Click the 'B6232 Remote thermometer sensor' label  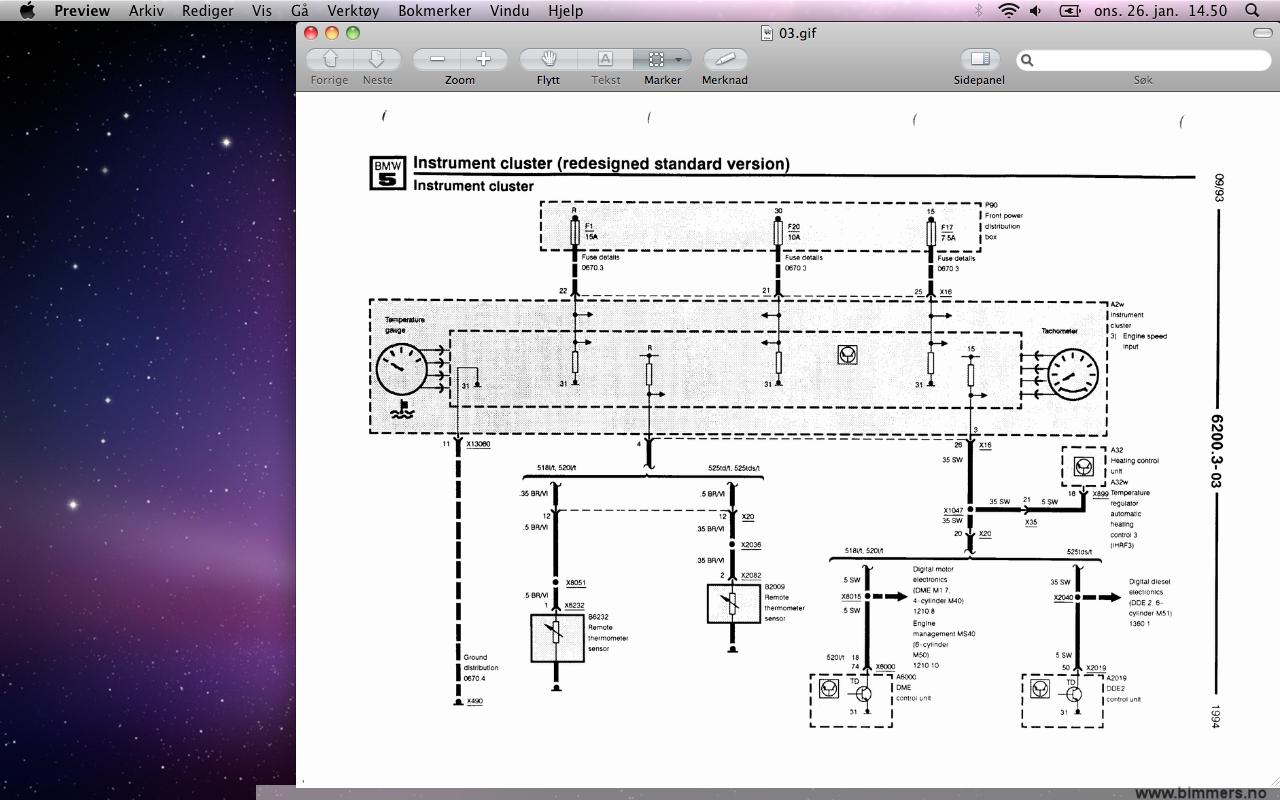point(608,633)
